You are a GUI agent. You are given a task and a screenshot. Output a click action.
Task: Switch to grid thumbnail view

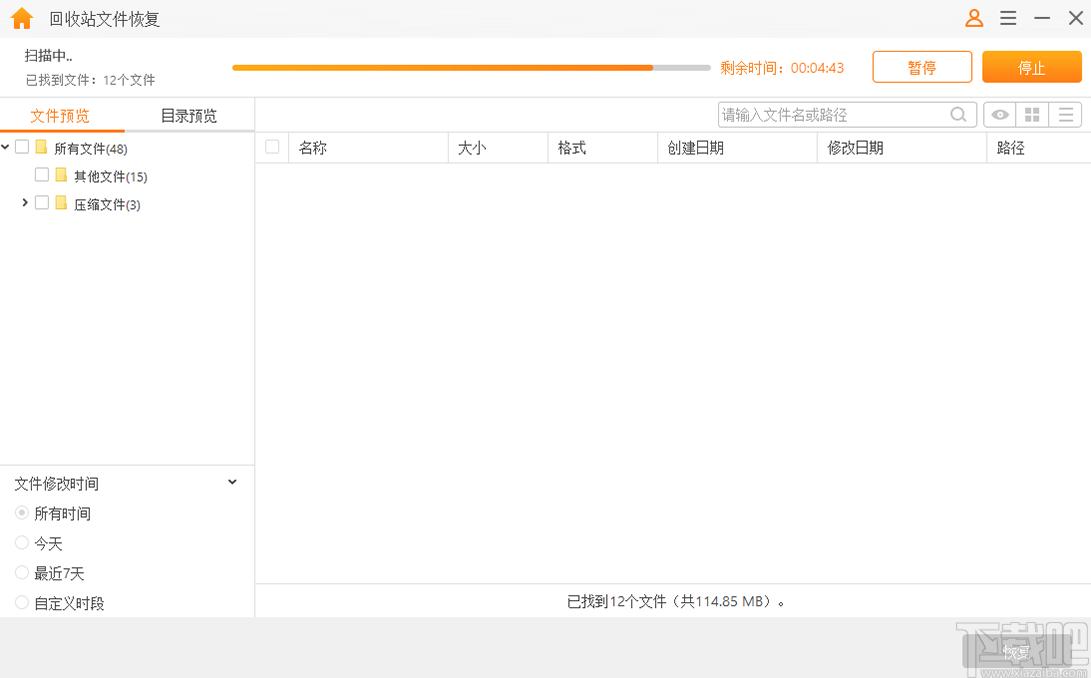coord(1033,115)
